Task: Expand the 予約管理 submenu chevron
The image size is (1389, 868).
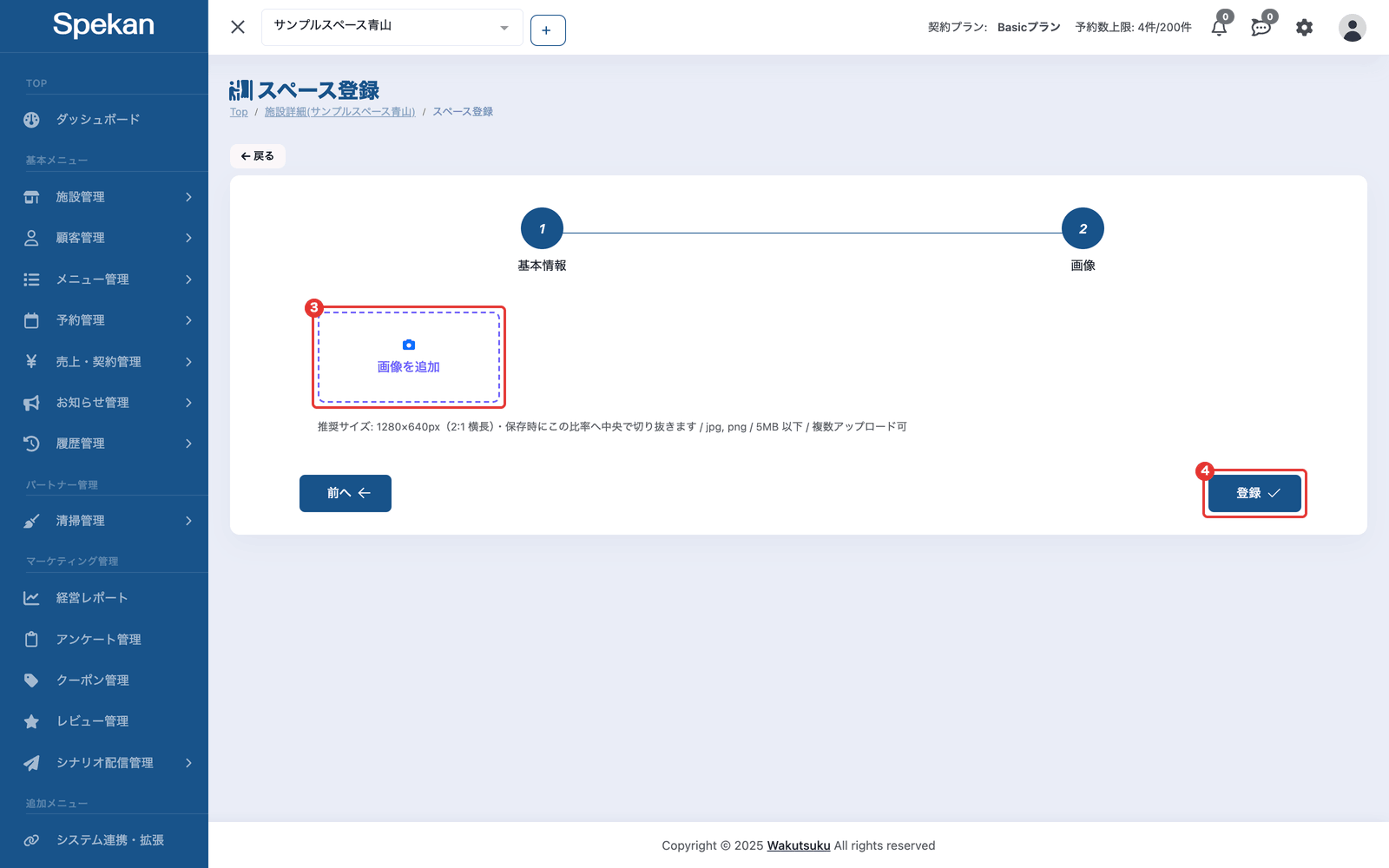Action: pos(188,320)
